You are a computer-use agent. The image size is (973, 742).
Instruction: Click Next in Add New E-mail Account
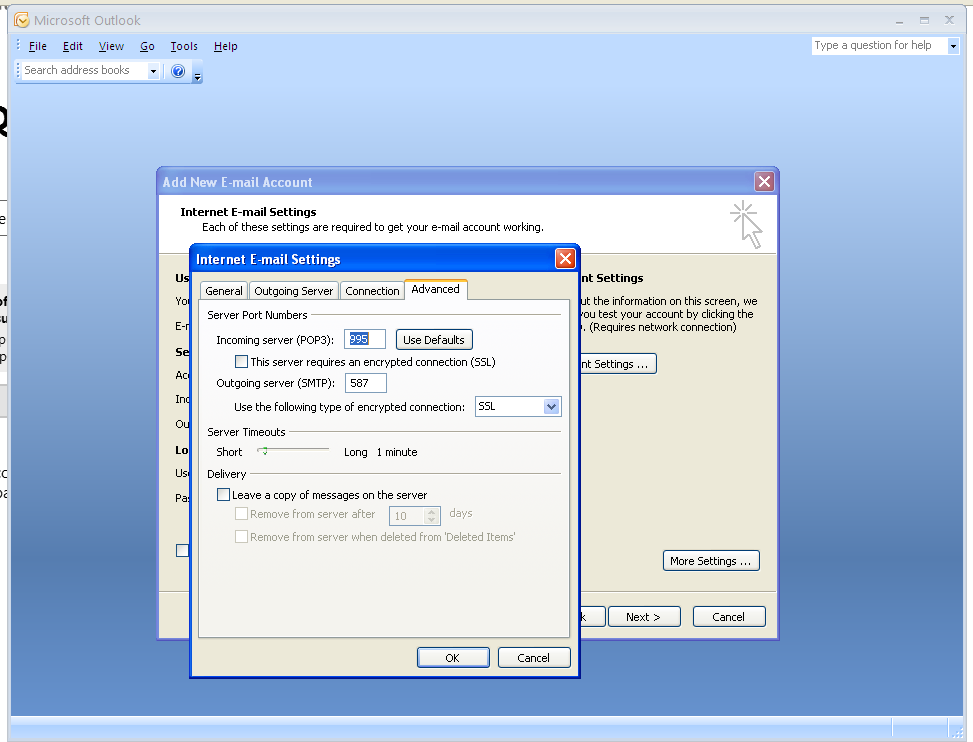pos(644,617)
